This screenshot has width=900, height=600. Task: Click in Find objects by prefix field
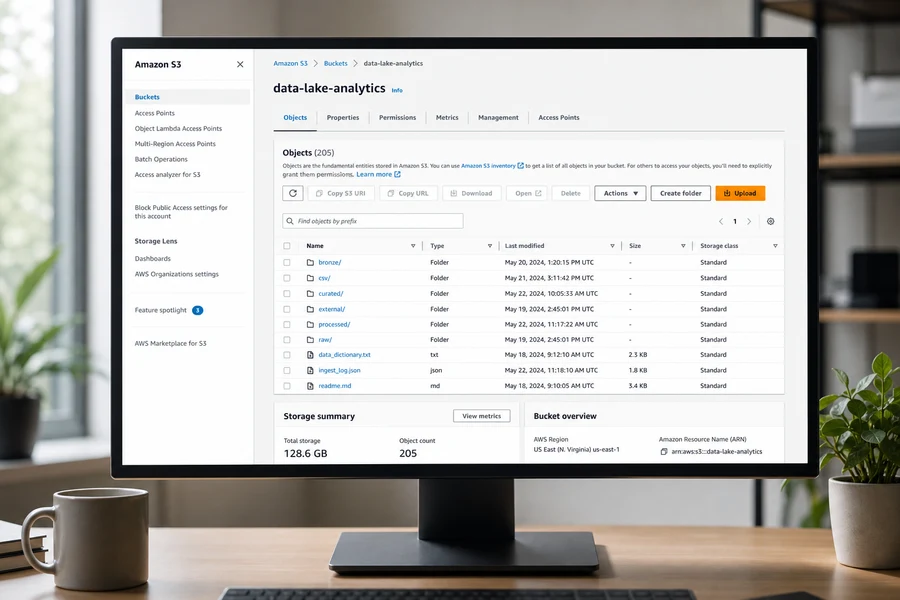[x=373, y=221]
